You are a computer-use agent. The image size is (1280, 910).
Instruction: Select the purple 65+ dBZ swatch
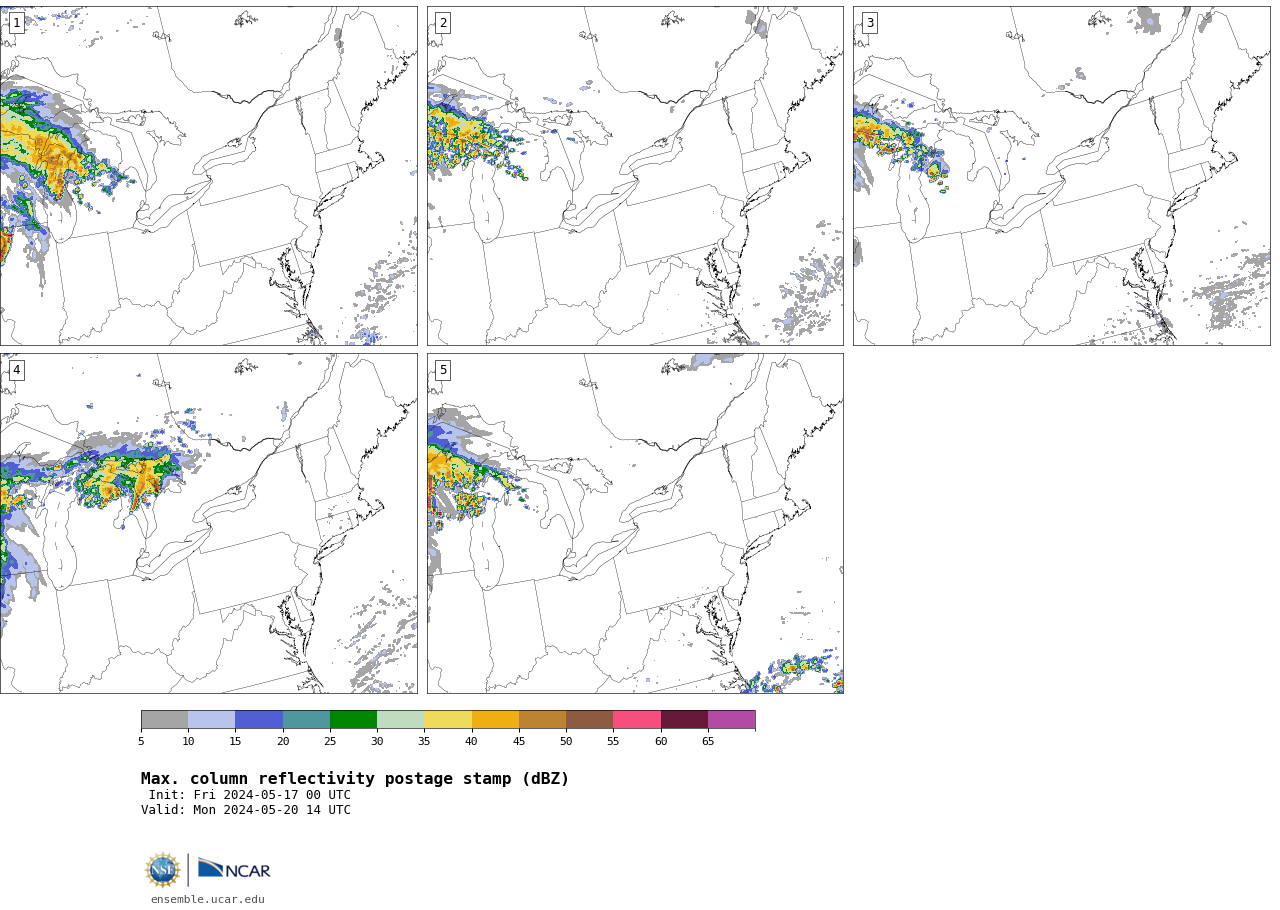[x=731, y=720]
